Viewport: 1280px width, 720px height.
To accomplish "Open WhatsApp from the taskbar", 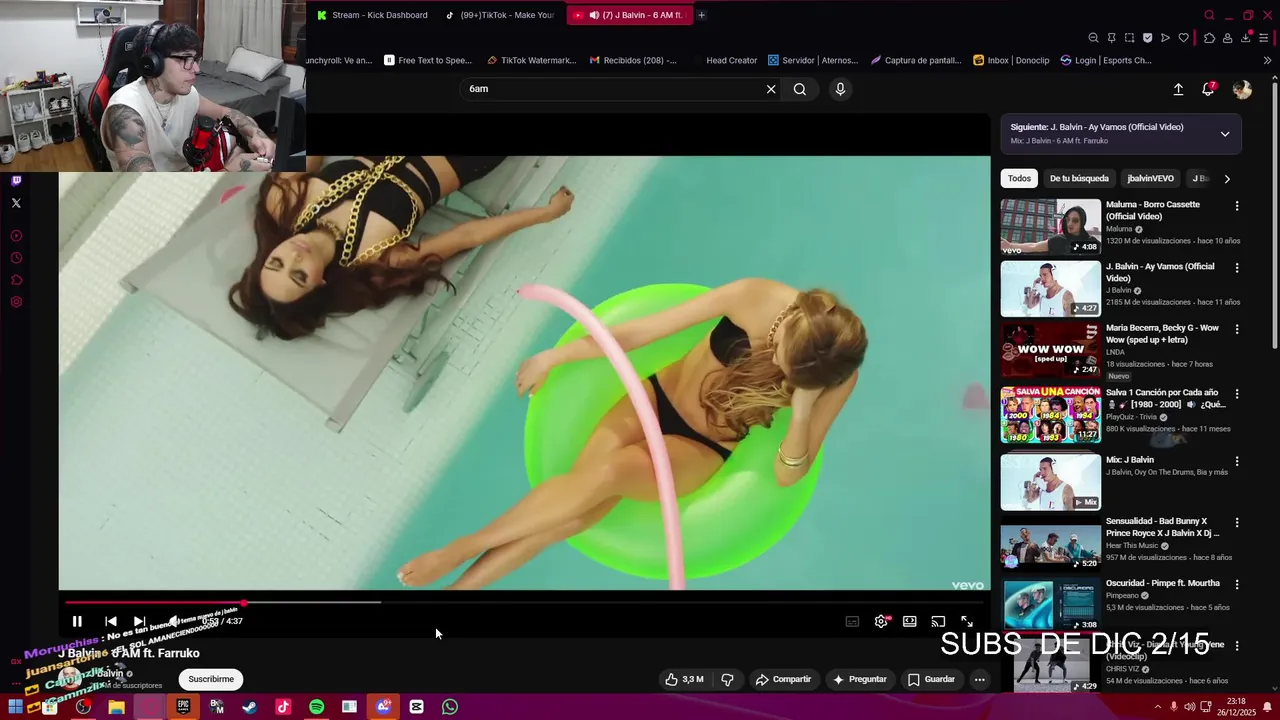I will [450, 707].
